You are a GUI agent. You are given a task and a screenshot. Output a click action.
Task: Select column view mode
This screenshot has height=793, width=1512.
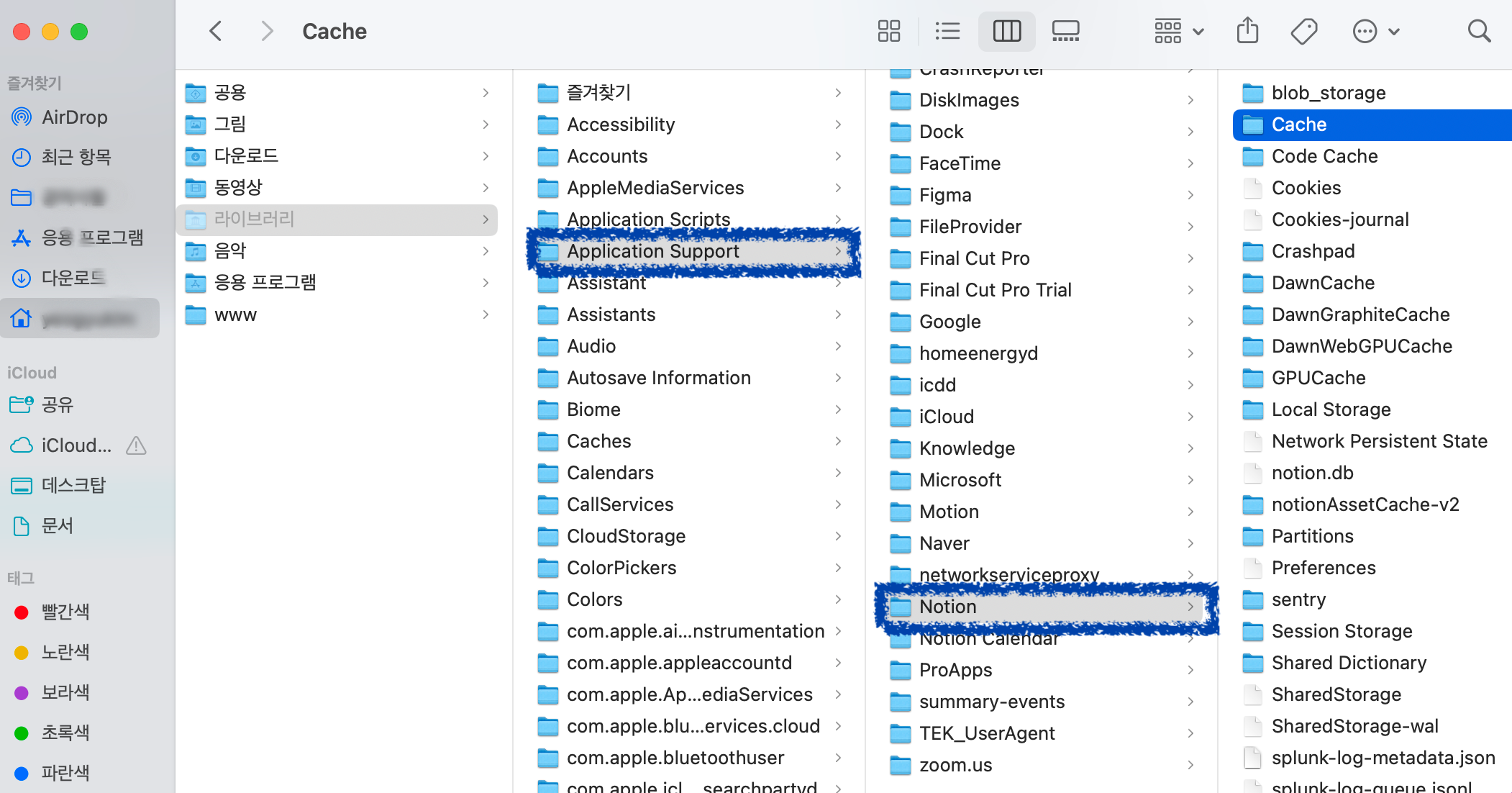pyautogui.click(x=1006, y=31)
